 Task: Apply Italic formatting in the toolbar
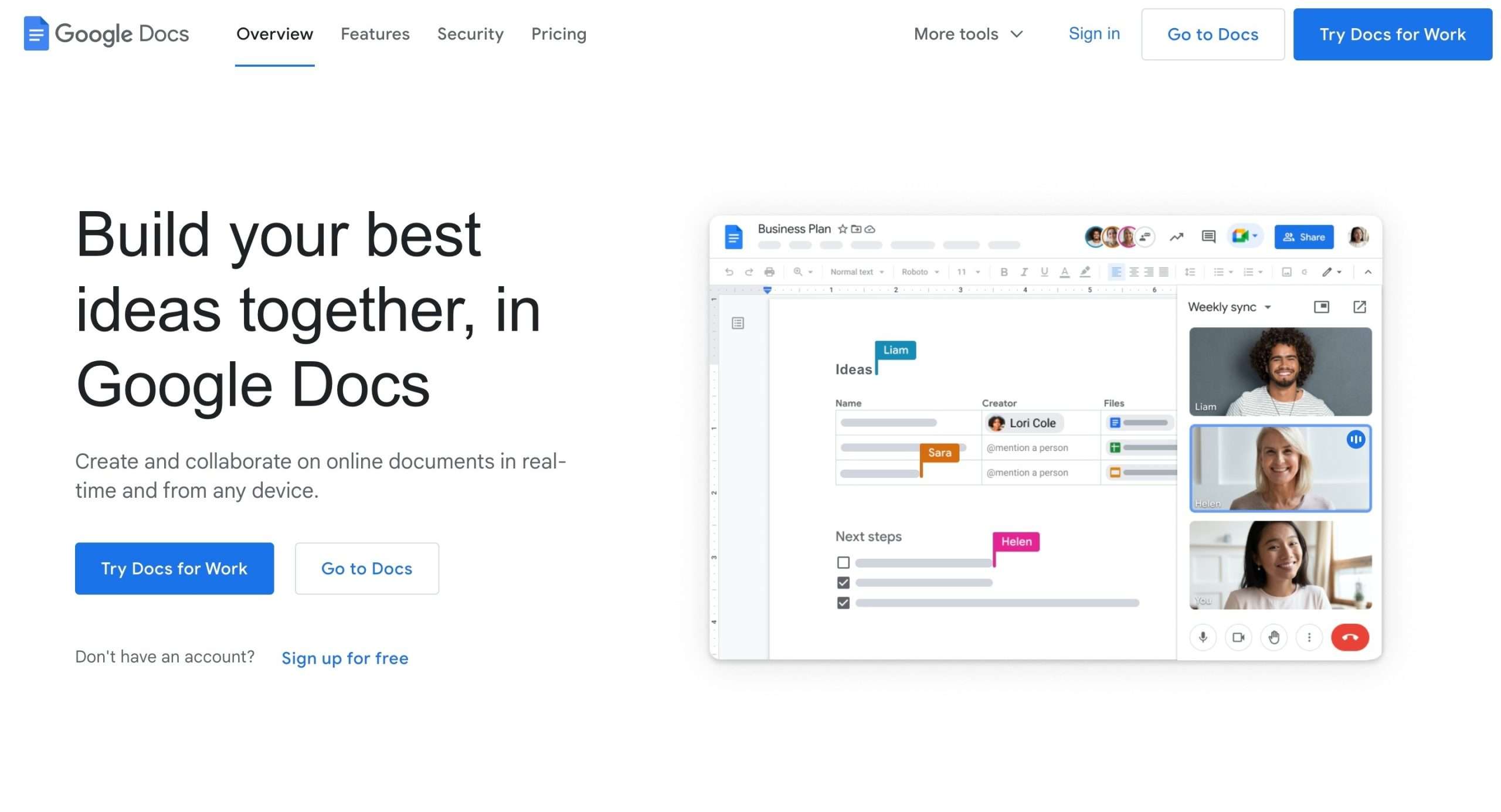pyautogui.click(x=1024, y=272)
